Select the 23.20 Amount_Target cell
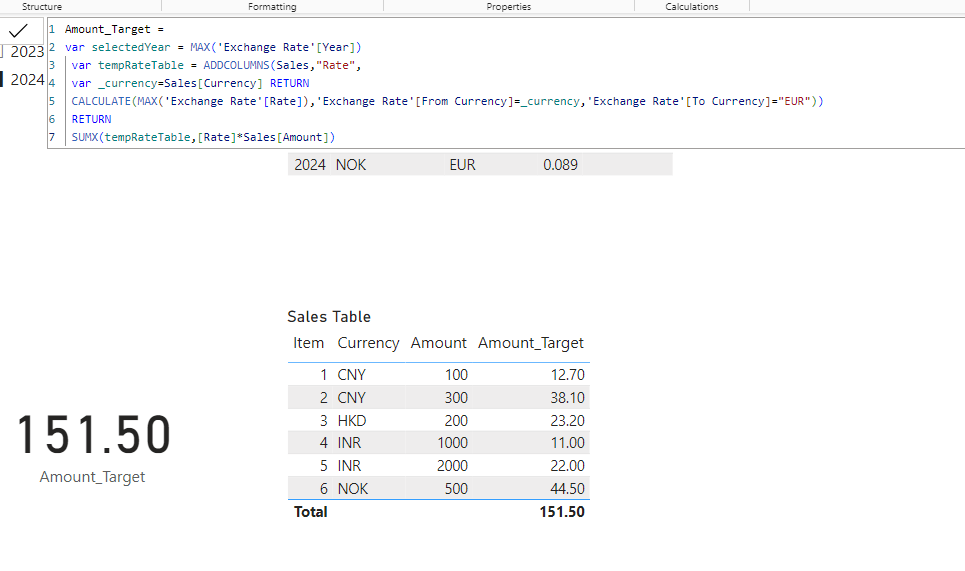 click(x=567, y=421)
